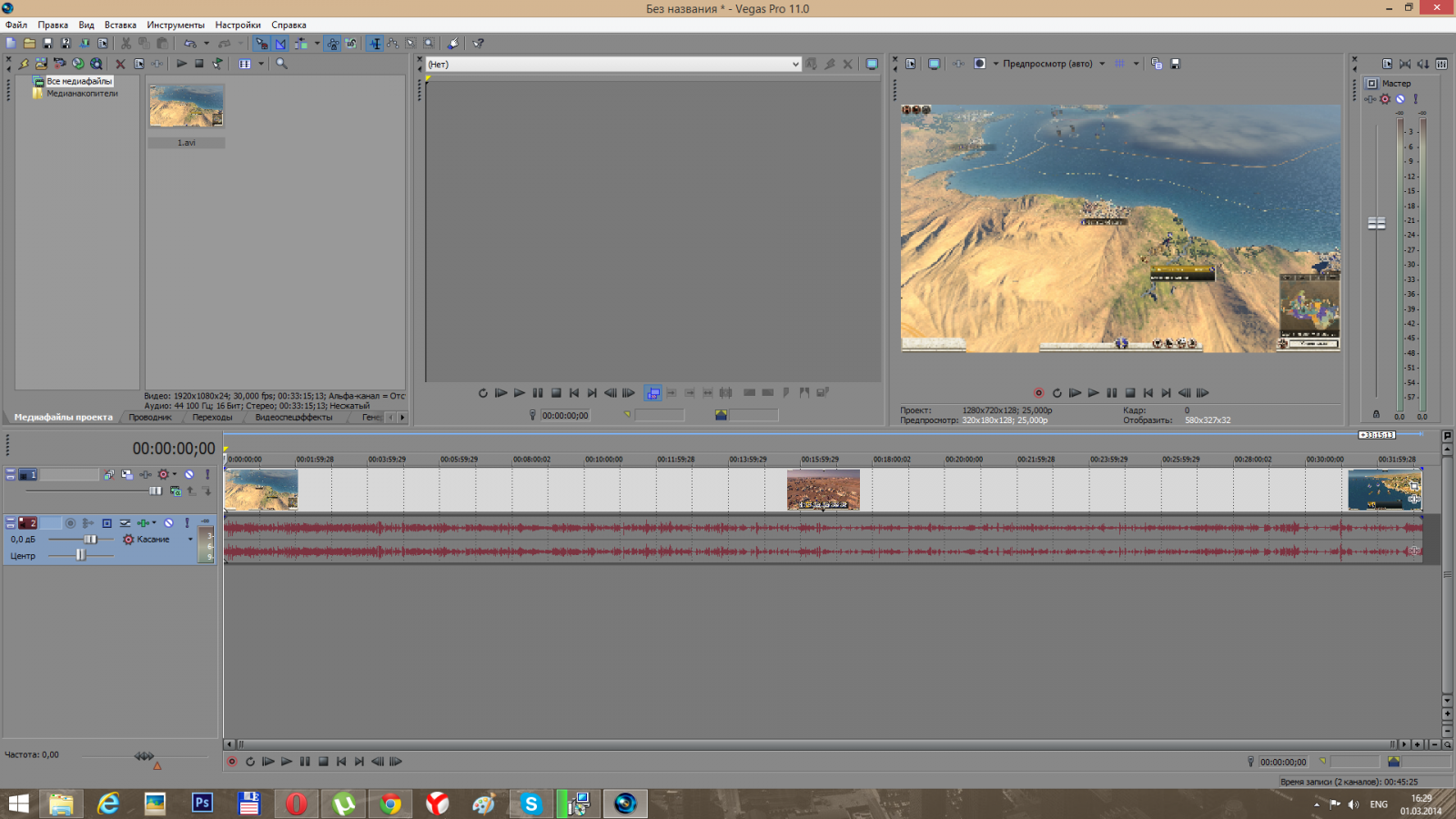
Task: Select the Все медиафайлы tree item
Action: tap(79, 81)
